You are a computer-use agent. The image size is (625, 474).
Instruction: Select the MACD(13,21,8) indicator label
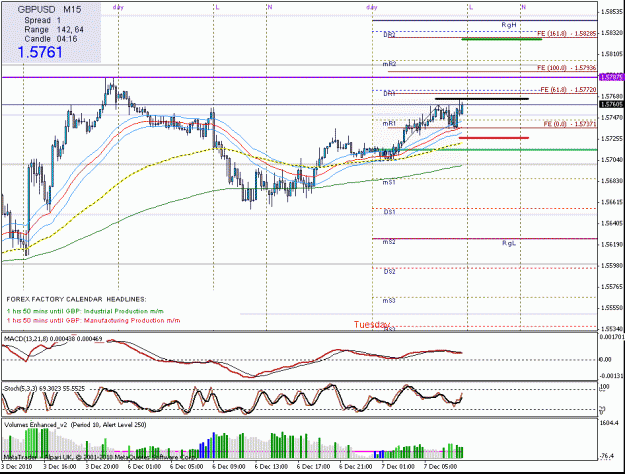pyautogui.click(x=53, y=339)
